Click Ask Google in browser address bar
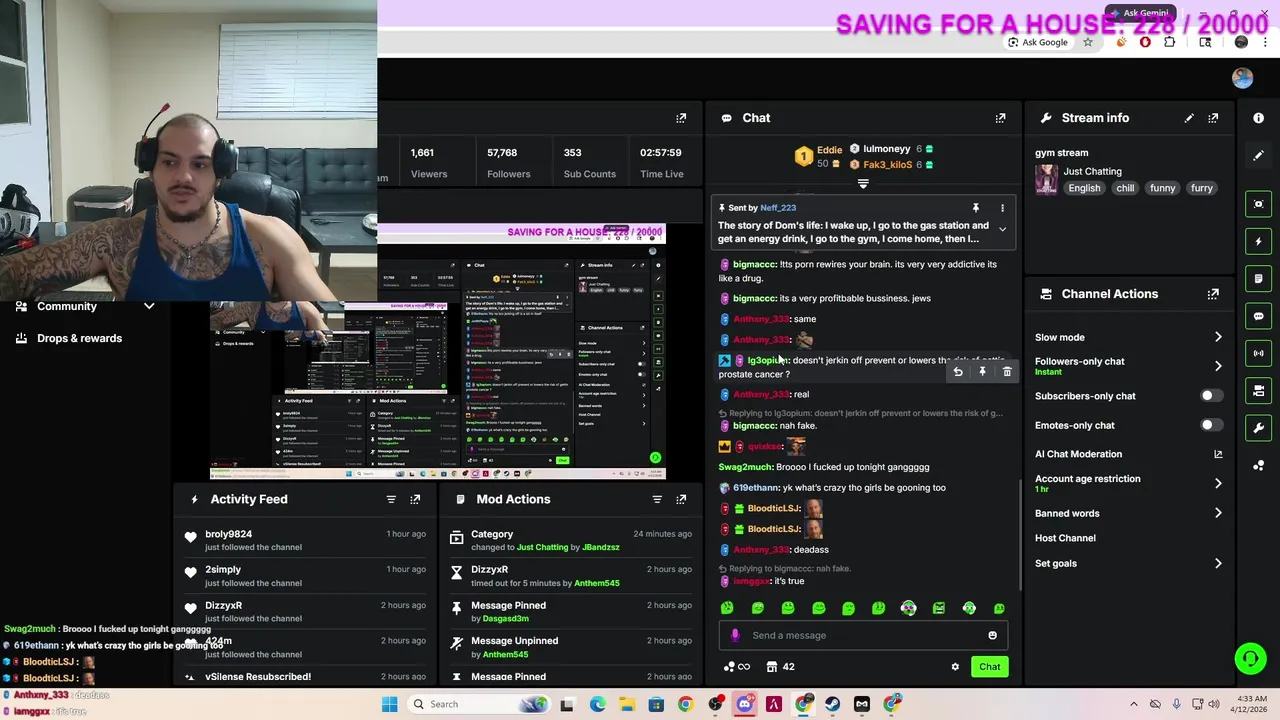The image size is (1280, 720). [x=1038, y=42]
